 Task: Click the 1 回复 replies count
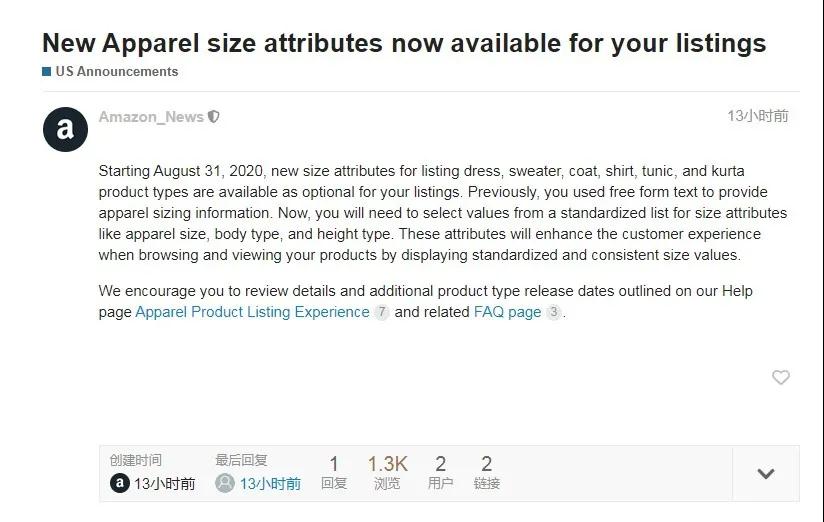coord(334,472)
